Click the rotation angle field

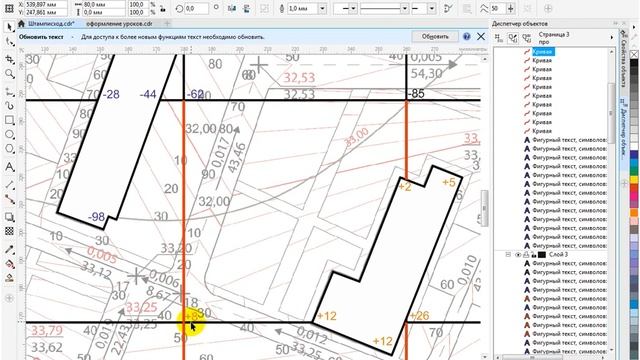point(196,8)
